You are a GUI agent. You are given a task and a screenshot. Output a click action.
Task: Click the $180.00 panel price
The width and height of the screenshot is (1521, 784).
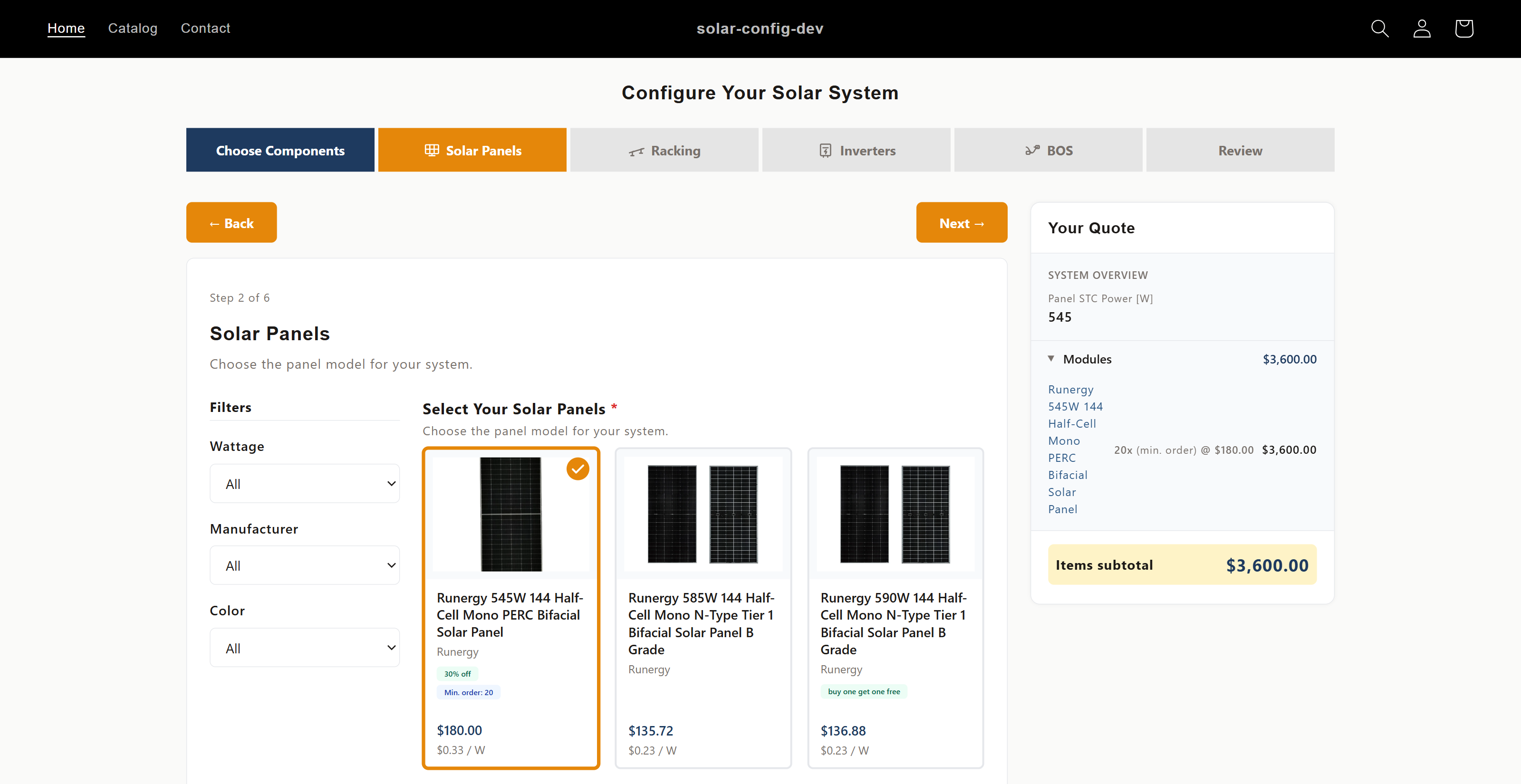click(459, 730)
